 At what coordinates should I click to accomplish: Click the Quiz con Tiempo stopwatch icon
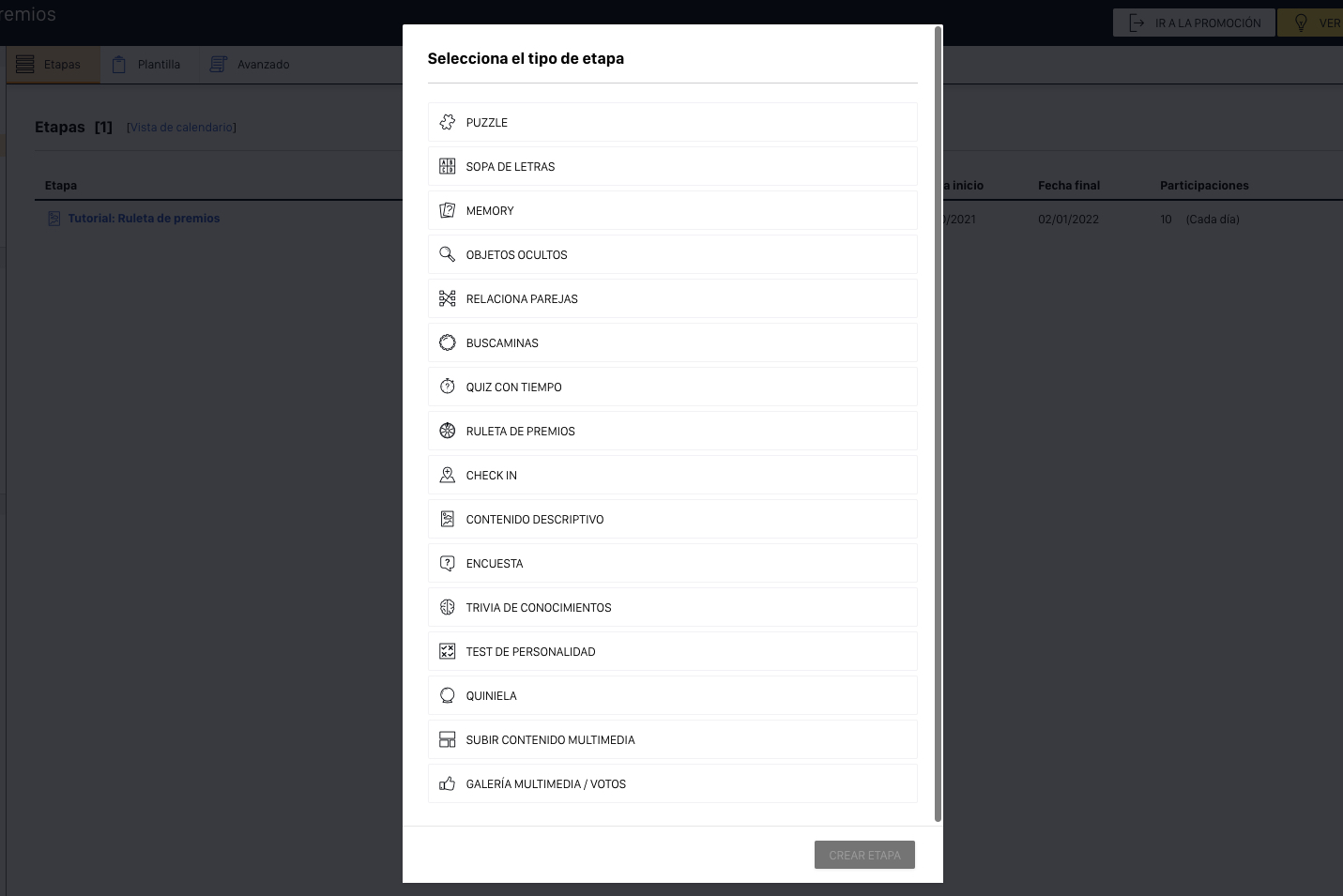click(448, 387)
